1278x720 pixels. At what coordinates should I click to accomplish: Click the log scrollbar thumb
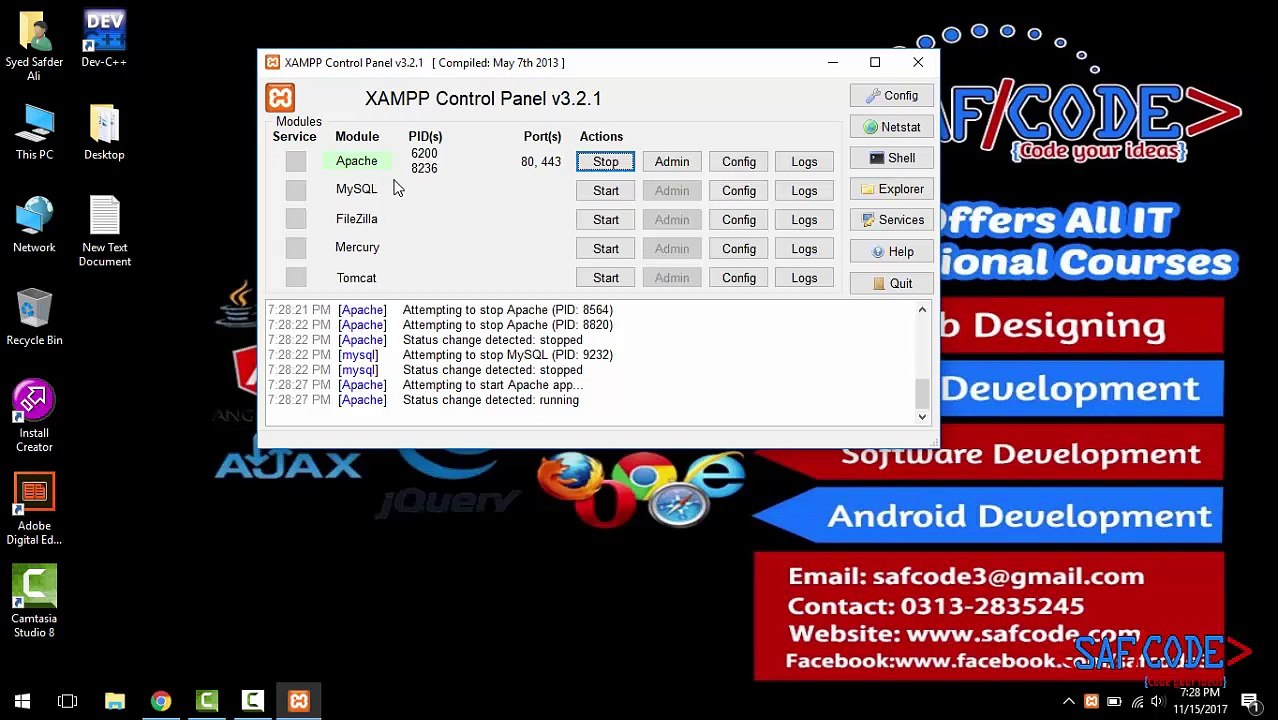click(922, 393)
